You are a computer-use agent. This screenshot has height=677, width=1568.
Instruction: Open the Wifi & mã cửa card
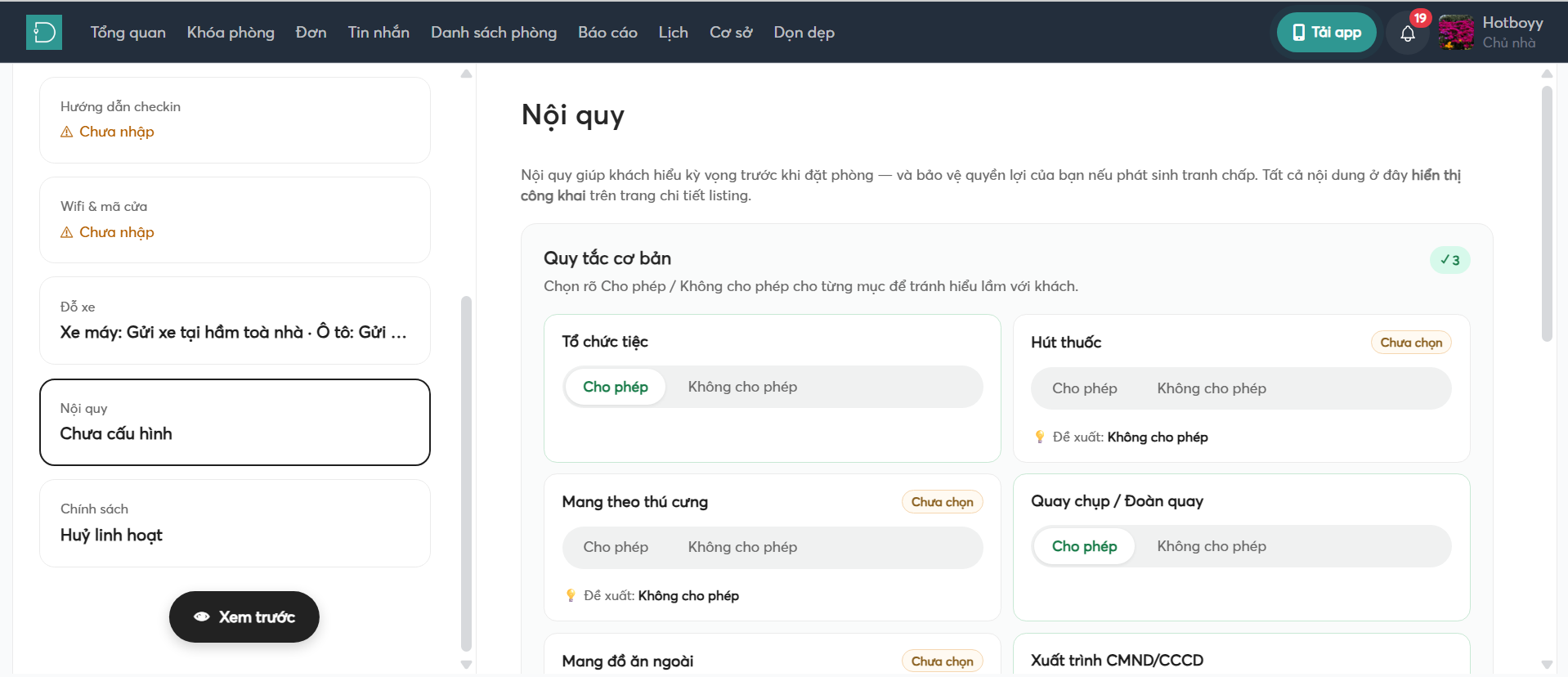(x=235, y=220)
